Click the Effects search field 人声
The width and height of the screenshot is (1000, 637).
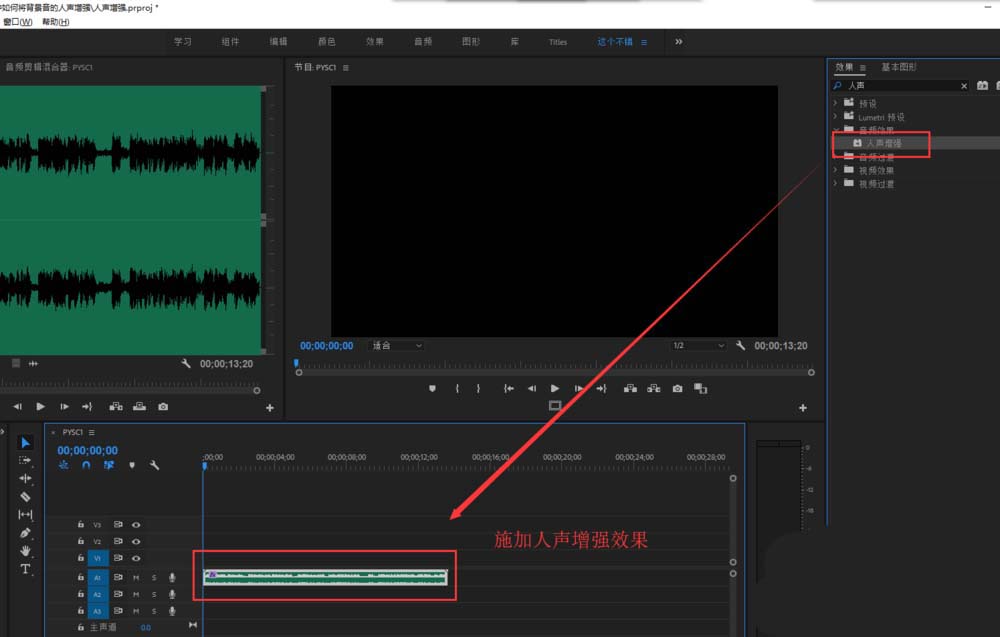point(899,85)
